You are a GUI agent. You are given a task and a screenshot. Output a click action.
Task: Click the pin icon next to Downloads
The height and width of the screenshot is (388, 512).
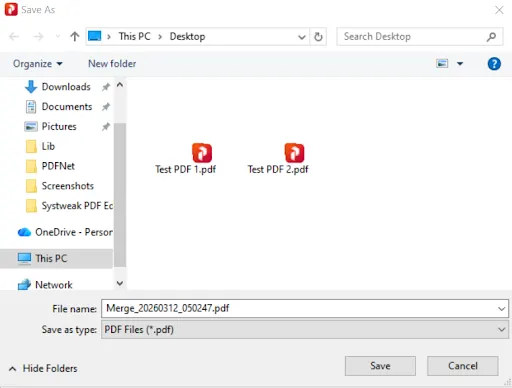(106, 87)
